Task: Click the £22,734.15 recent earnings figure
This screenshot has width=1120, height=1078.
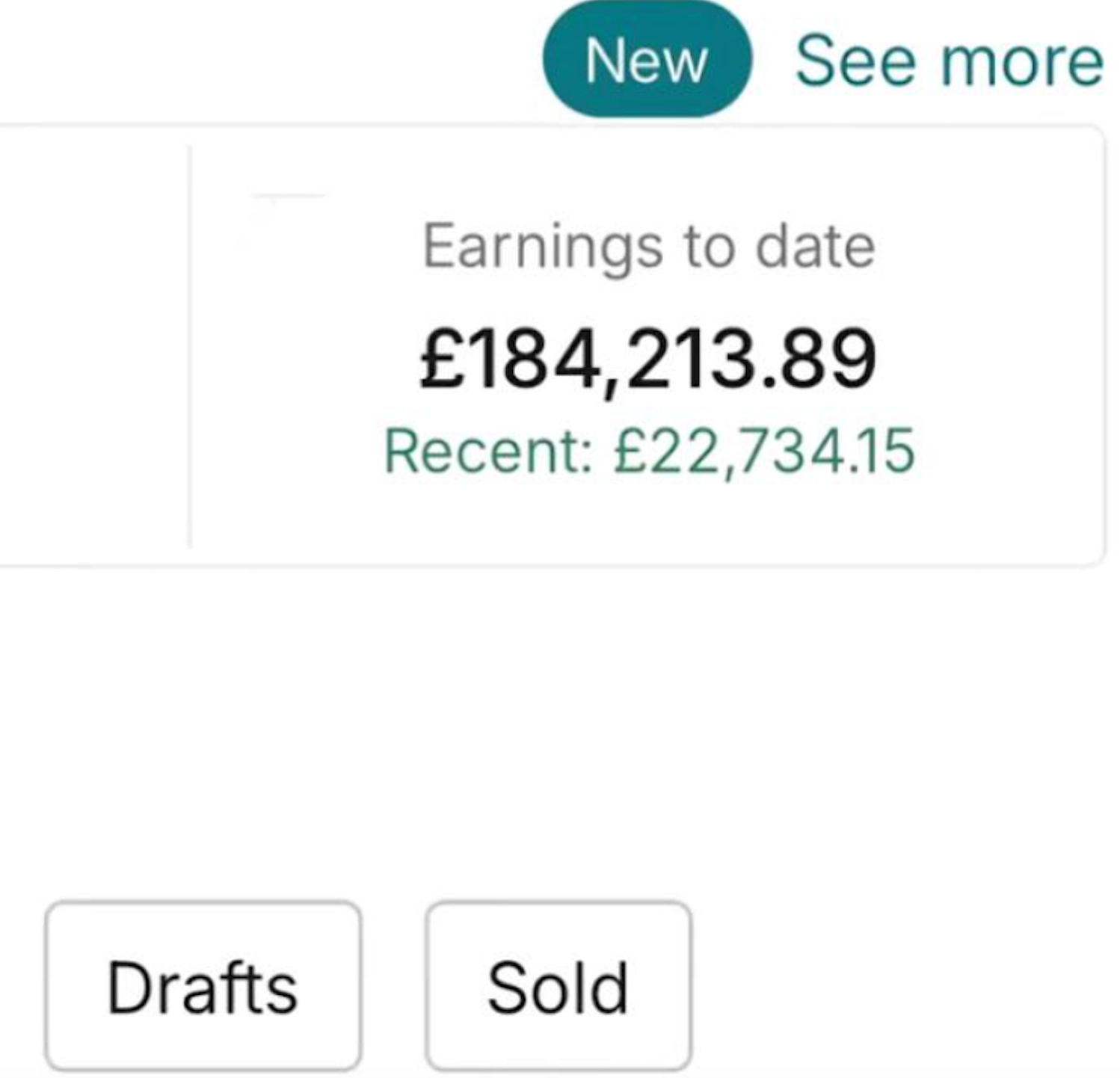Action: point(764,451)
